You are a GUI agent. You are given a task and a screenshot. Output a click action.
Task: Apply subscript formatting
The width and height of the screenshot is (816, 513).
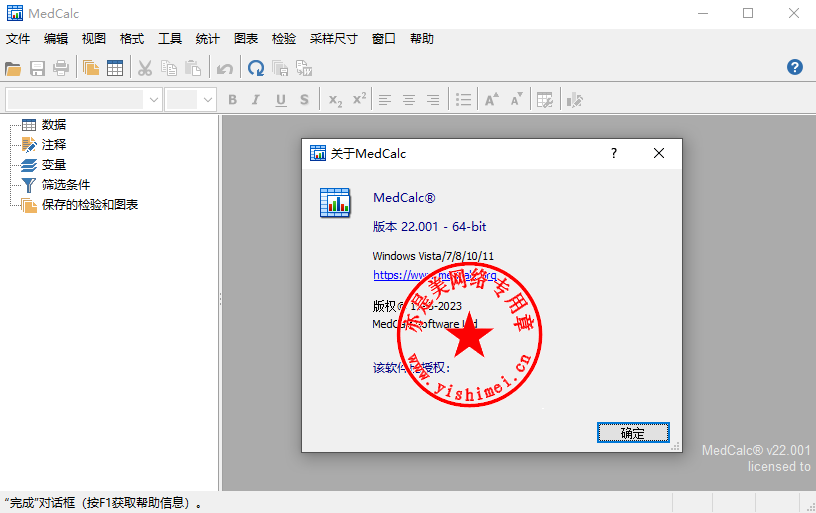coord(336,100)
